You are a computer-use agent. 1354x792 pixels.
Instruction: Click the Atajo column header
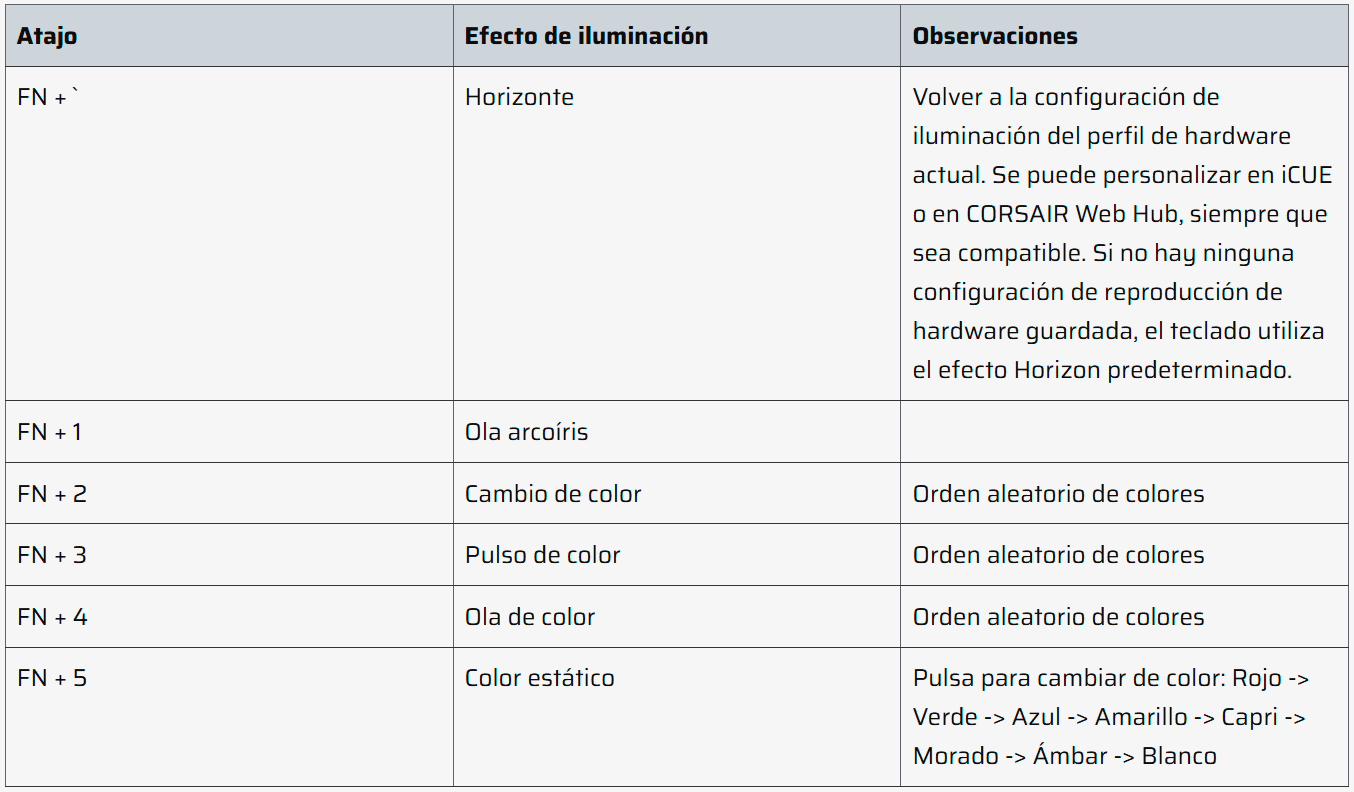229,36
